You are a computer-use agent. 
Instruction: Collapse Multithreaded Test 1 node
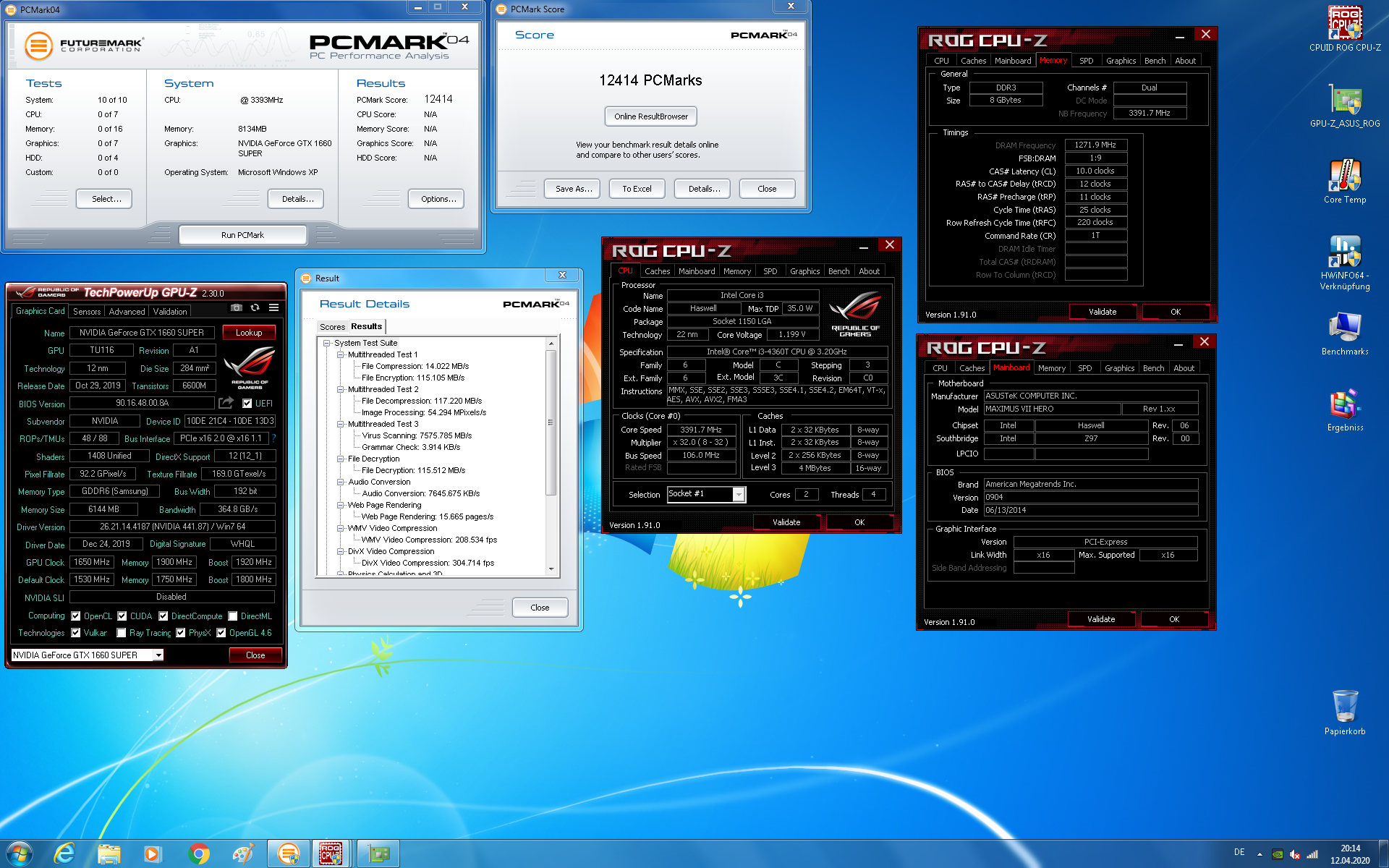pyautogui.click(x=341, y=354)
